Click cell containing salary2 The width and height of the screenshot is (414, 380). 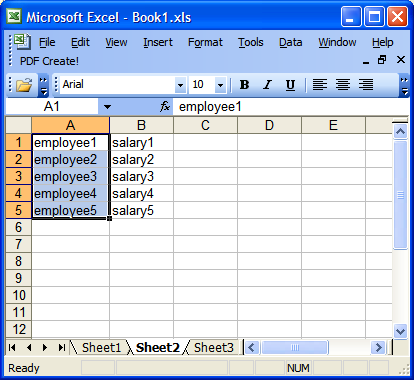141,159
